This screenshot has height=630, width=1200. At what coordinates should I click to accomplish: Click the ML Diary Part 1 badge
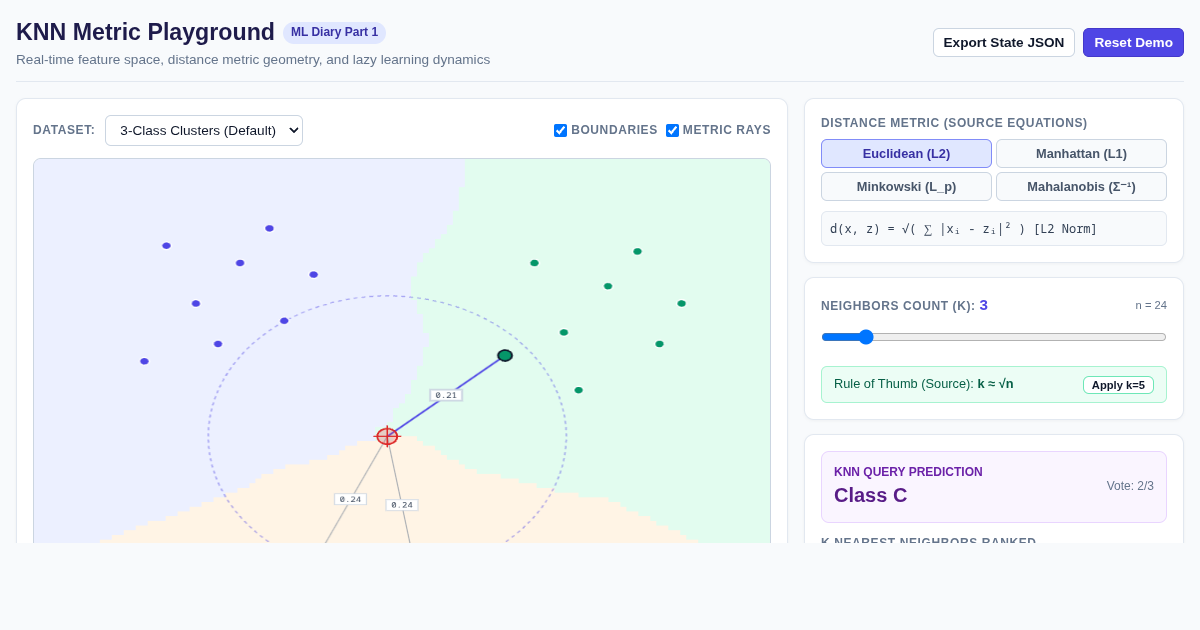[x=334, y=32]
